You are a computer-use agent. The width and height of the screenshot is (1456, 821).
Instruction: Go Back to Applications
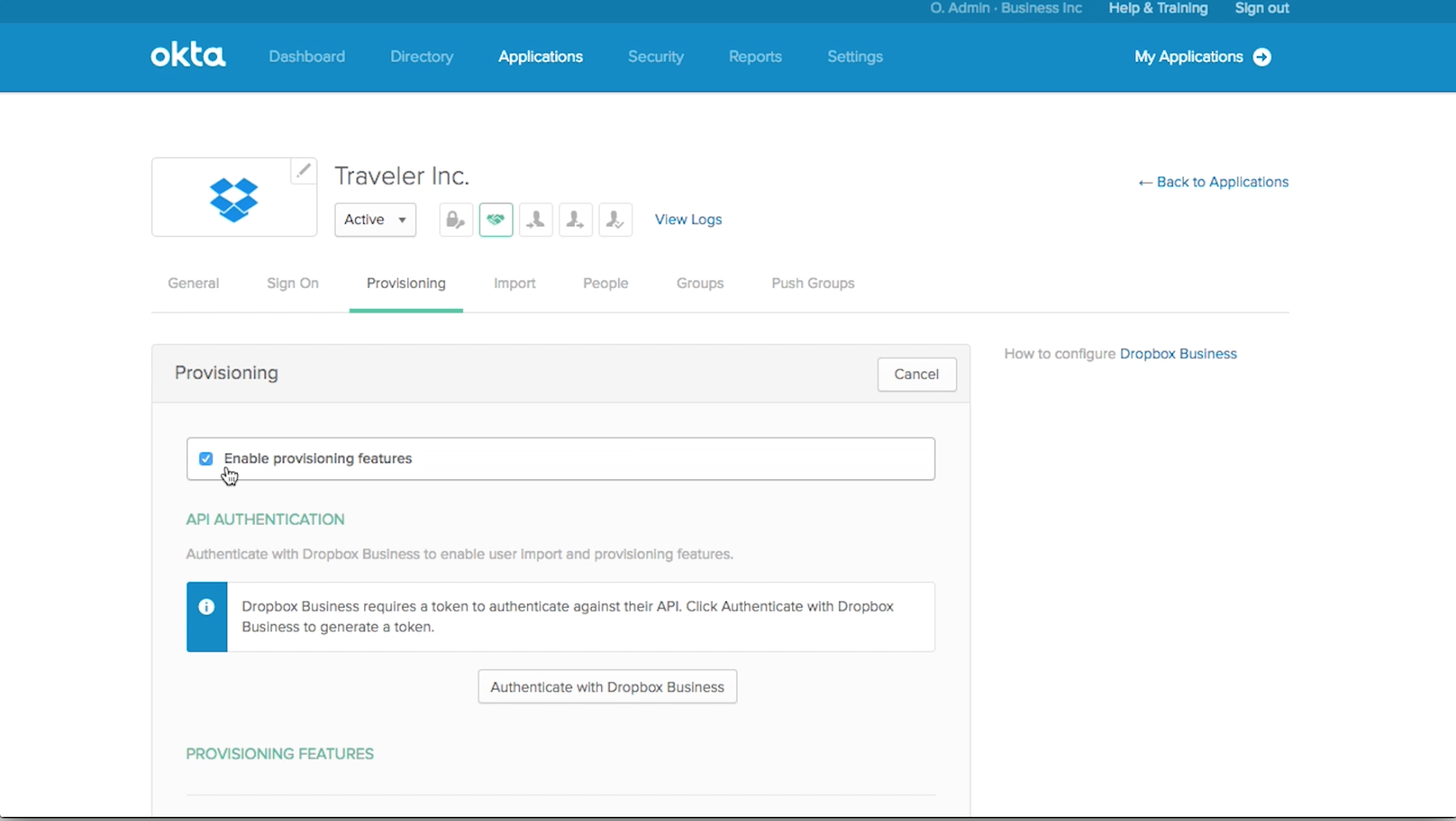(x=1213, y=182)
